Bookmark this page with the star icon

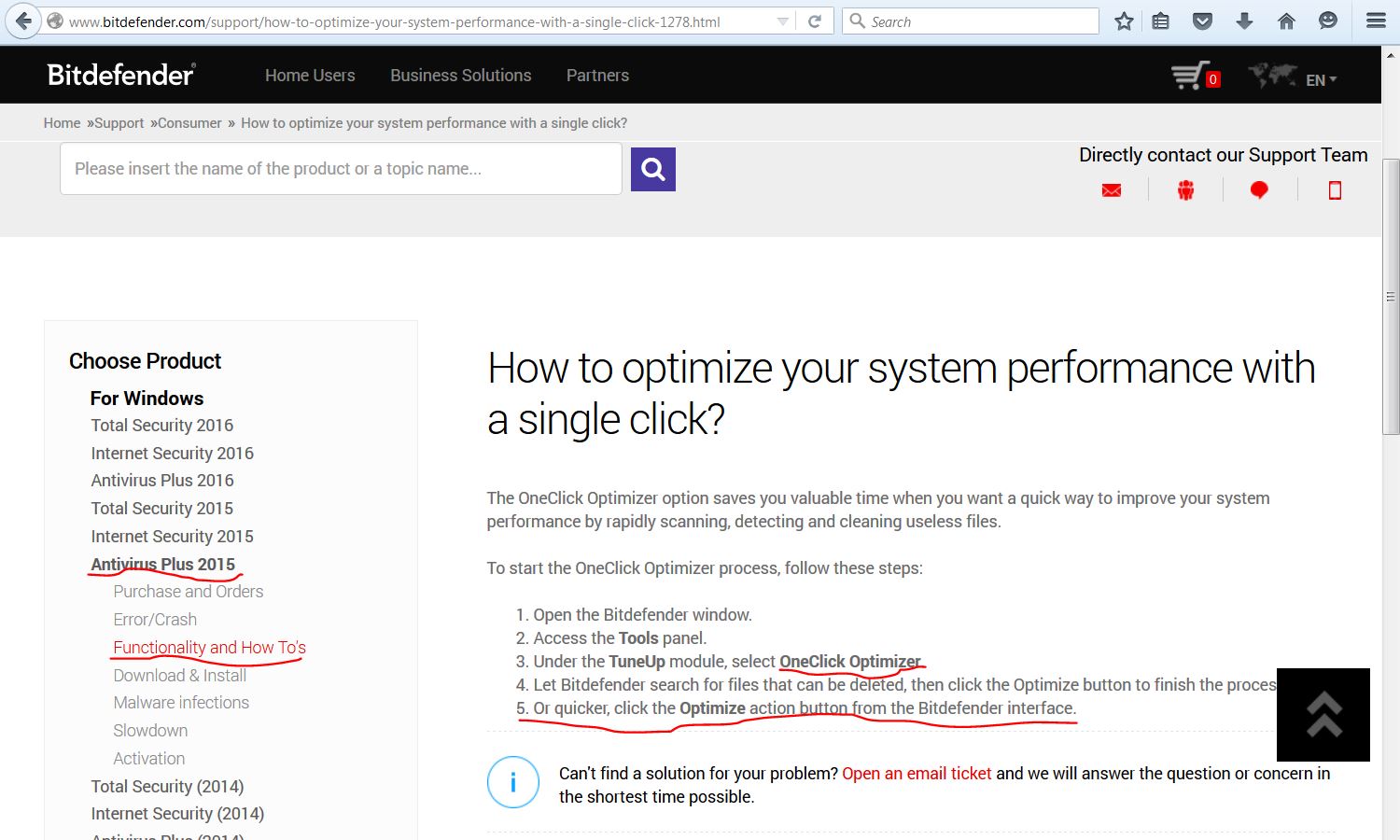click(1124, 21)
